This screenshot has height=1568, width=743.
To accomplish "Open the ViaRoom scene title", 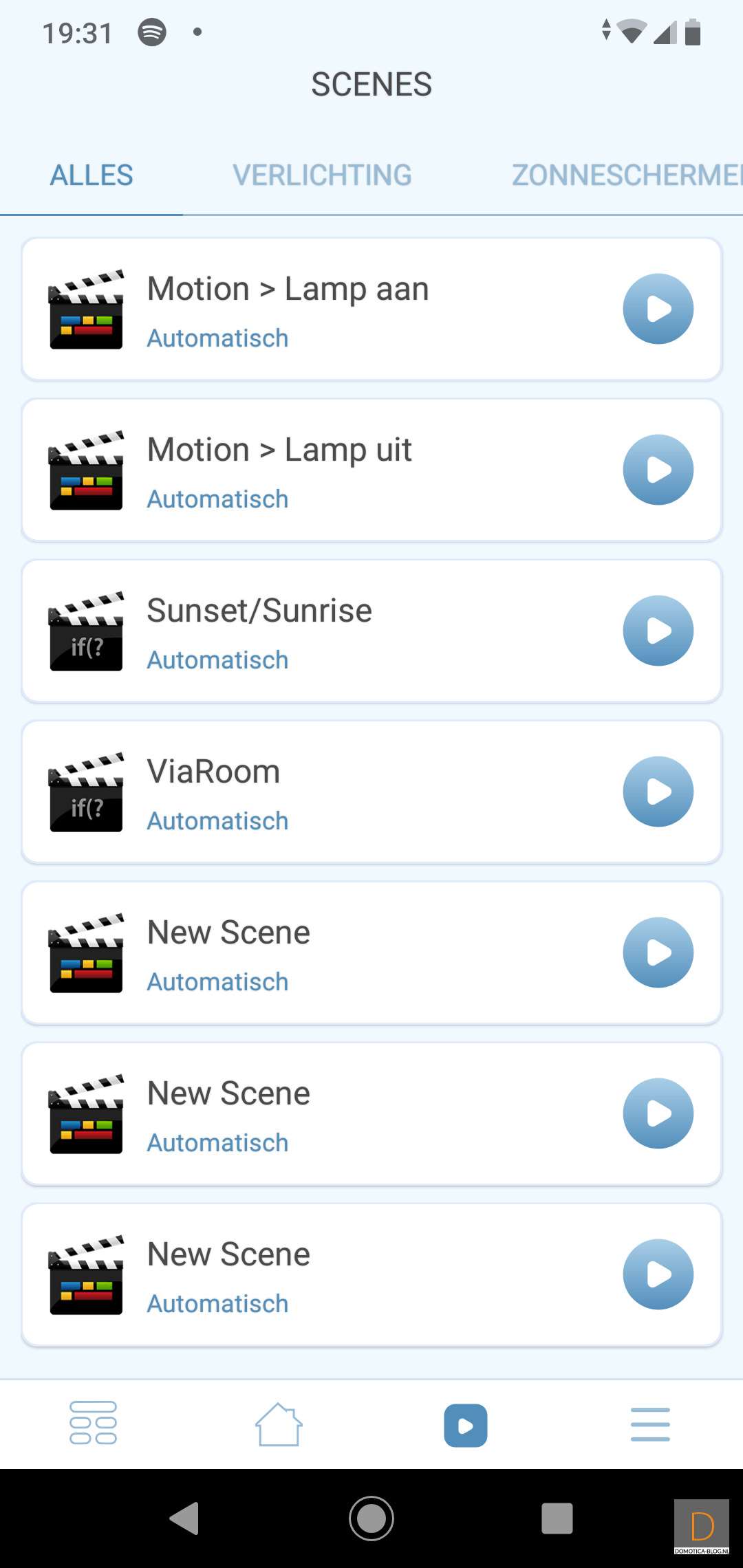I will tap(213, 772).
